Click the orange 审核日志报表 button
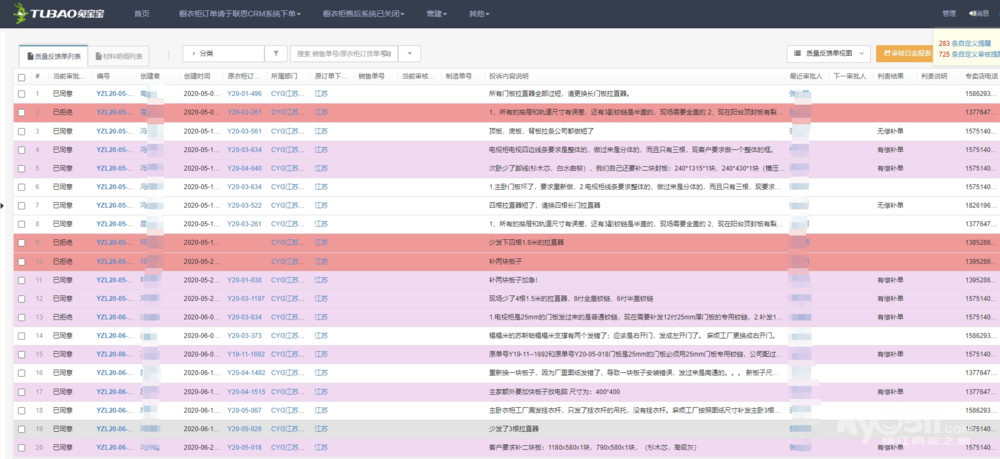1000x459 pixels. click(903, 53)
